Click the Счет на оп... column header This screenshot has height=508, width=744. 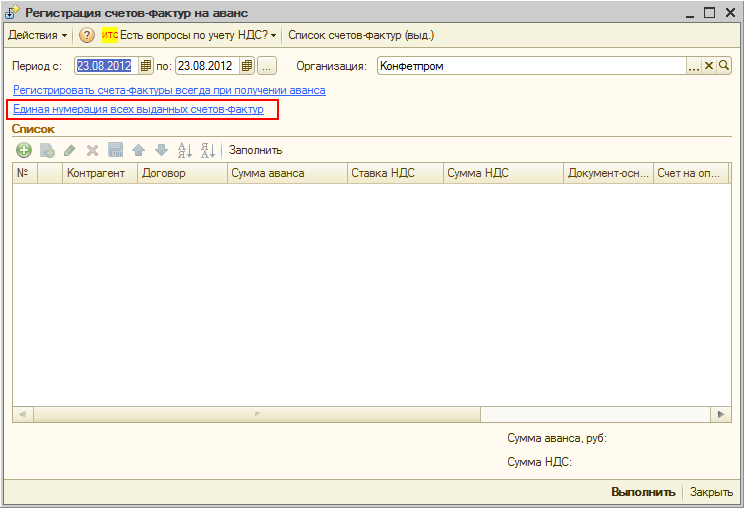pyautogui.click(x=691, y=173)
